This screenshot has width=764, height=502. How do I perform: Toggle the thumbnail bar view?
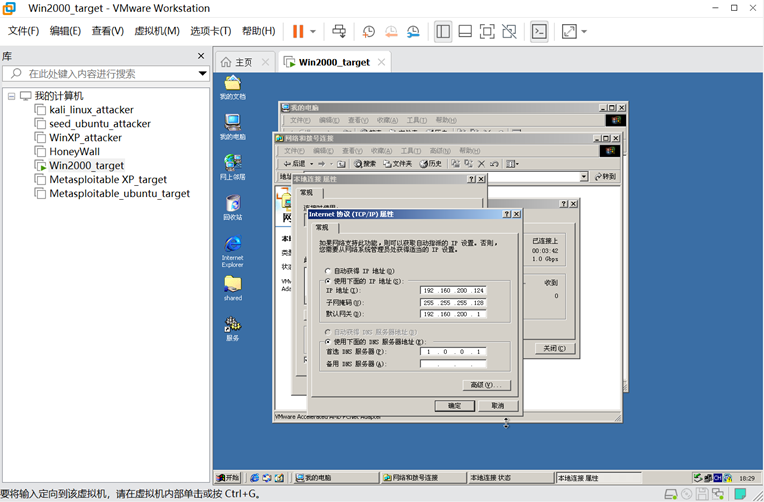click(465, 32)
